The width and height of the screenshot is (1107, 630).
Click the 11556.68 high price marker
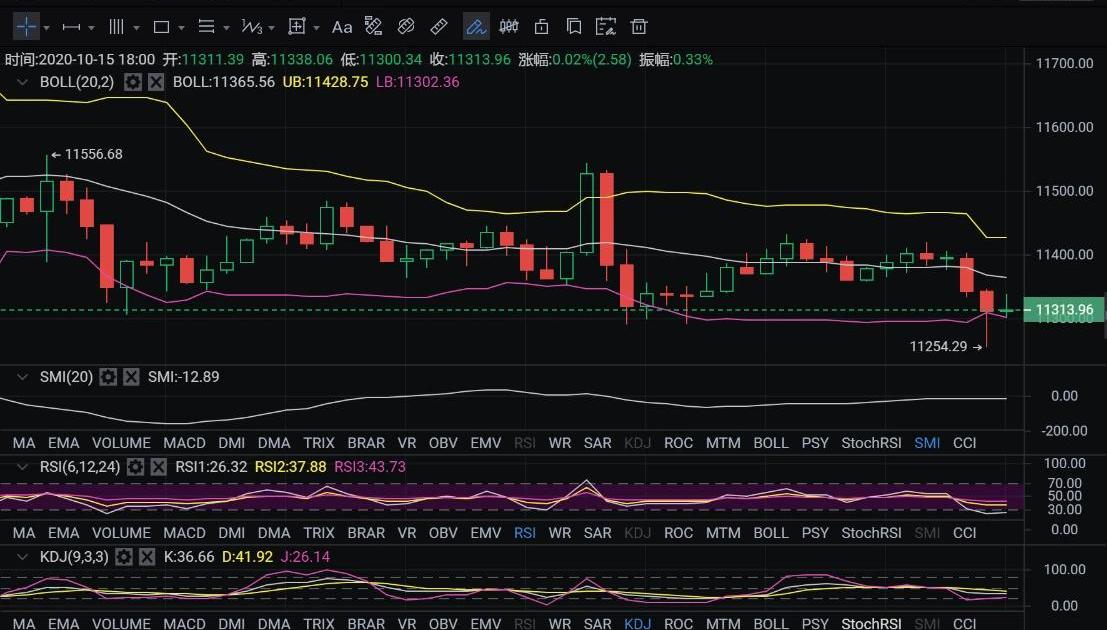[92, 155]
